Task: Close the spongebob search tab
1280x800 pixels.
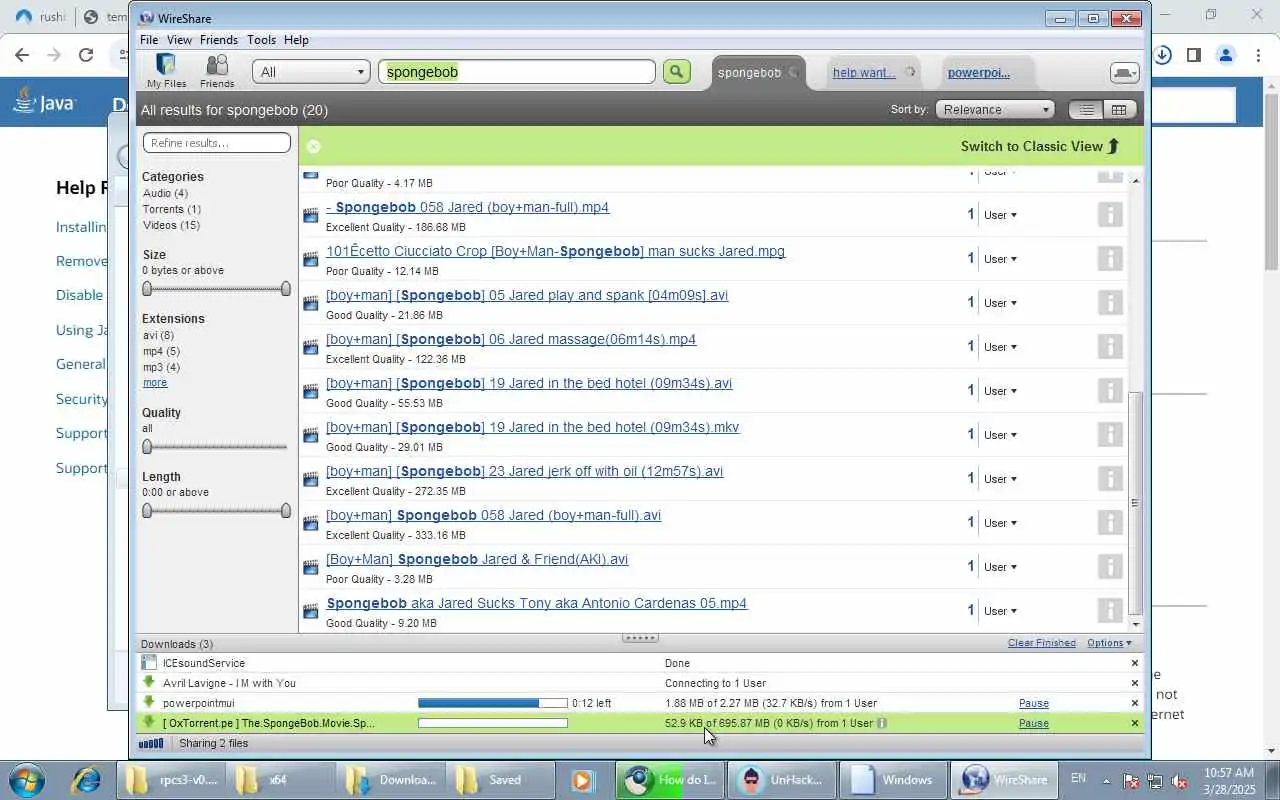Action: click(793, 72)
